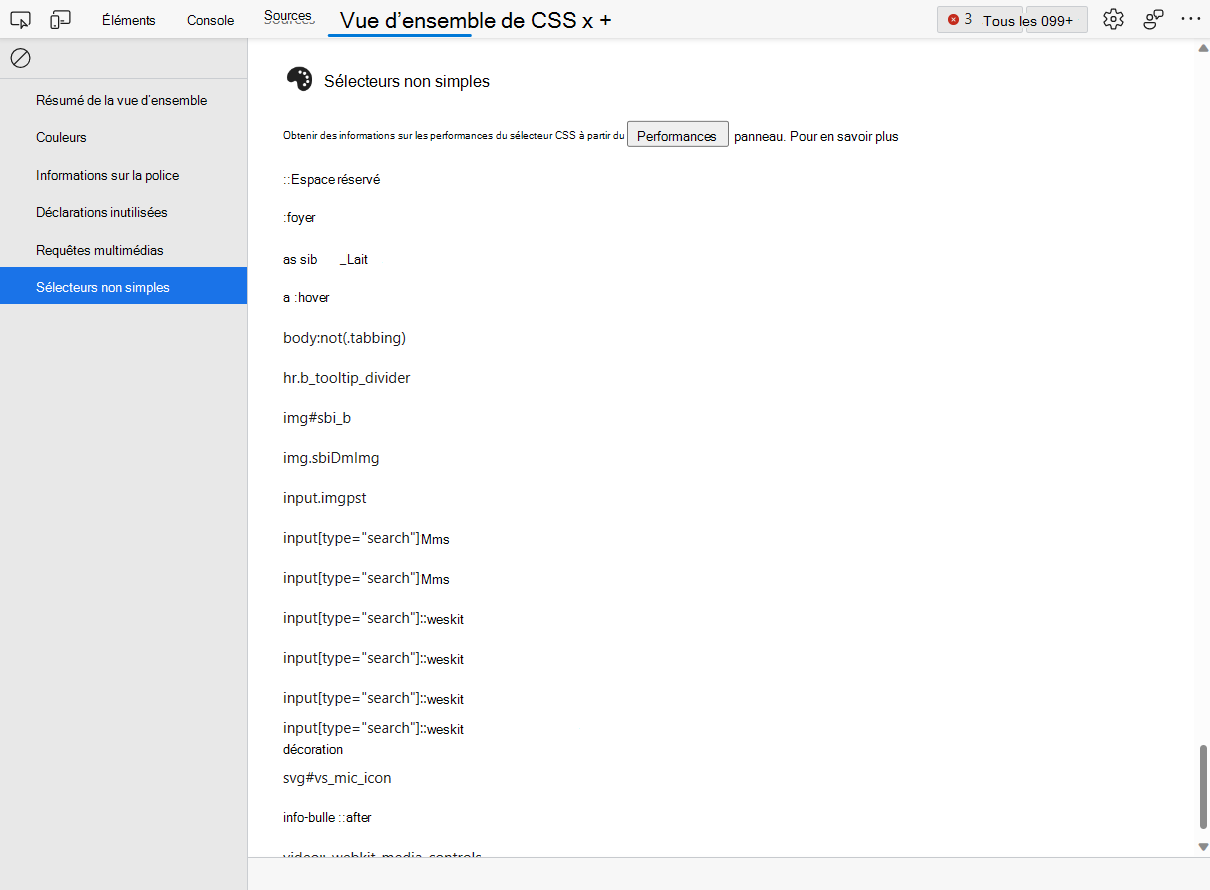Image resolution: width=1210 pixels, height=890 pixels.
Task: Click the Performances button
Action: (677, 136)
